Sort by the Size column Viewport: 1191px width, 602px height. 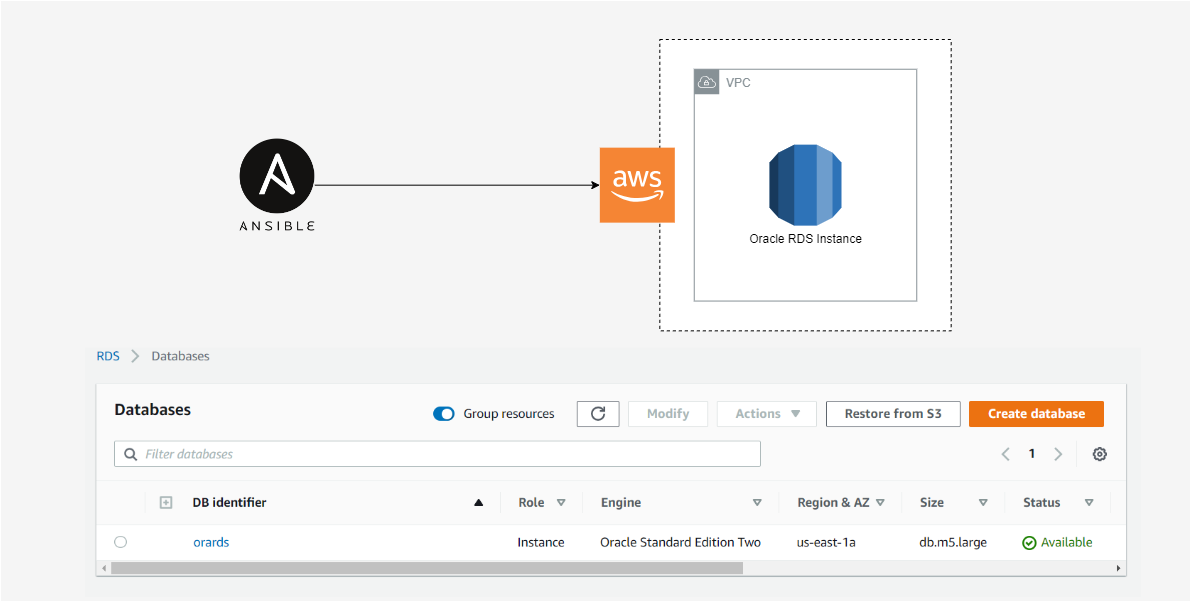click(x=983, y=503)
